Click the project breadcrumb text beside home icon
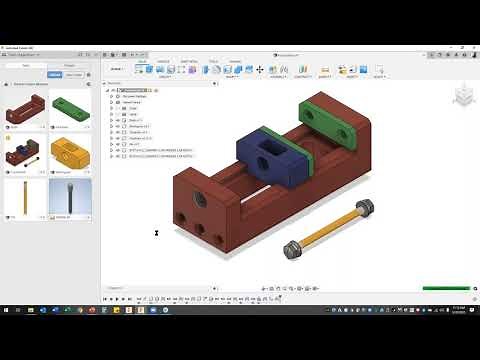480x360 pixels. pyautogui.click(x=31, y=84)
